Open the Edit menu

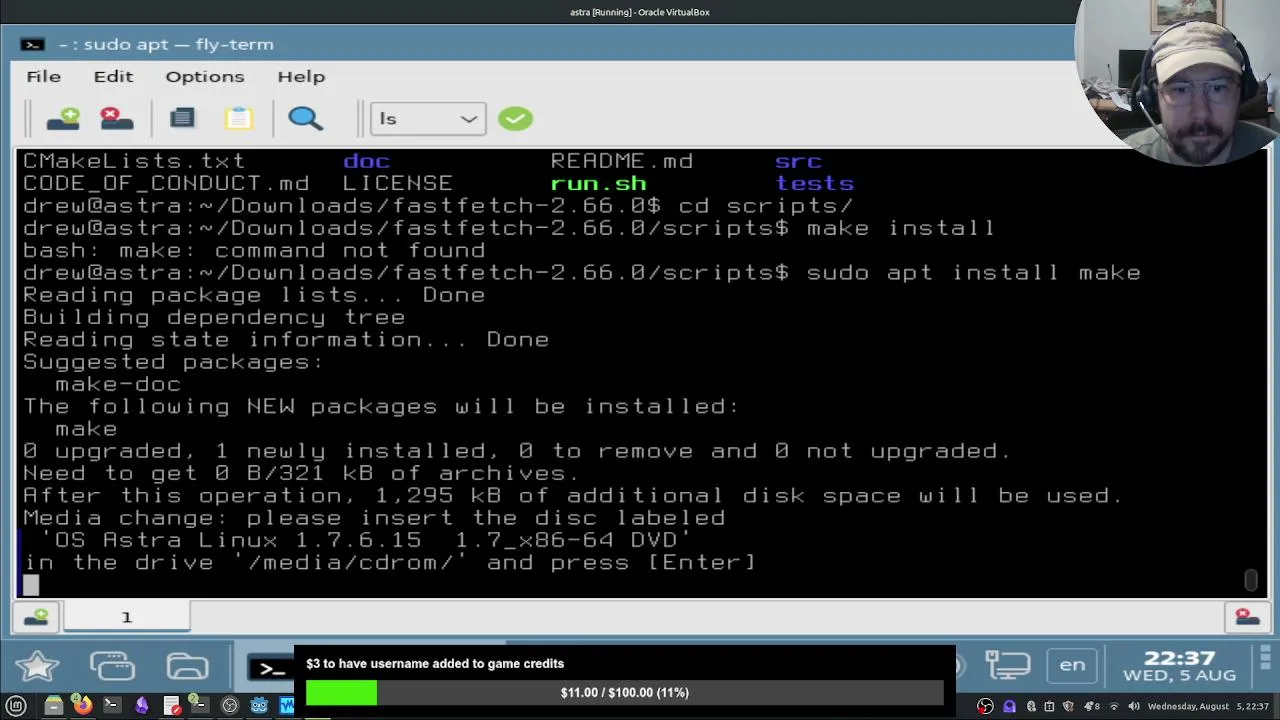[x=113, y=76]
